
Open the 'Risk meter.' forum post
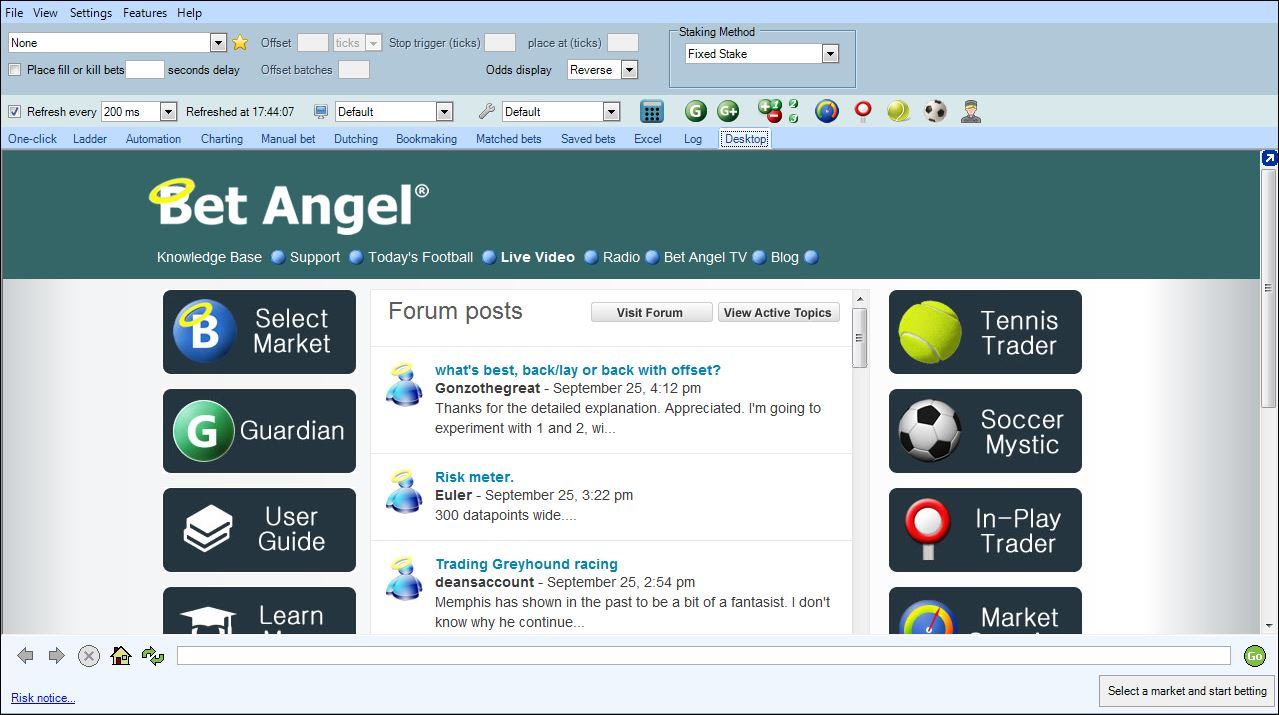[474, 477]
